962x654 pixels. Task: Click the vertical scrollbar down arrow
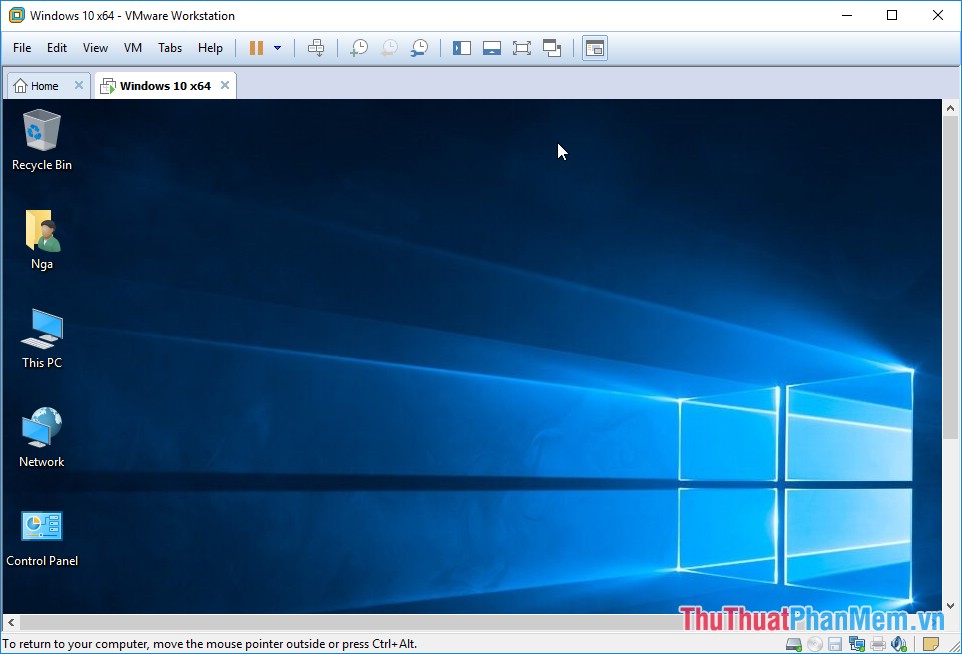tap(950, 605)
